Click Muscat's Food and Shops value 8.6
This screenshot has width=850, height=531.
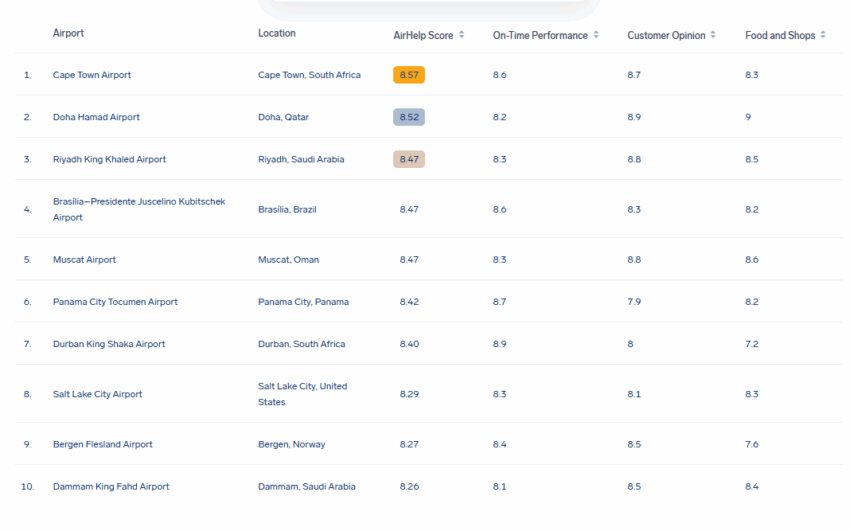[x=752, y=260]
